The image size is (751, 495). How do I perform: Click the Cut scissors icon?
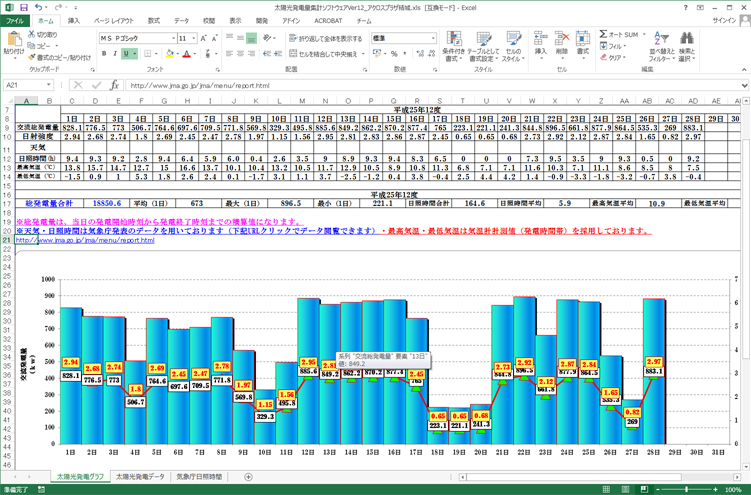coord(31,34)
